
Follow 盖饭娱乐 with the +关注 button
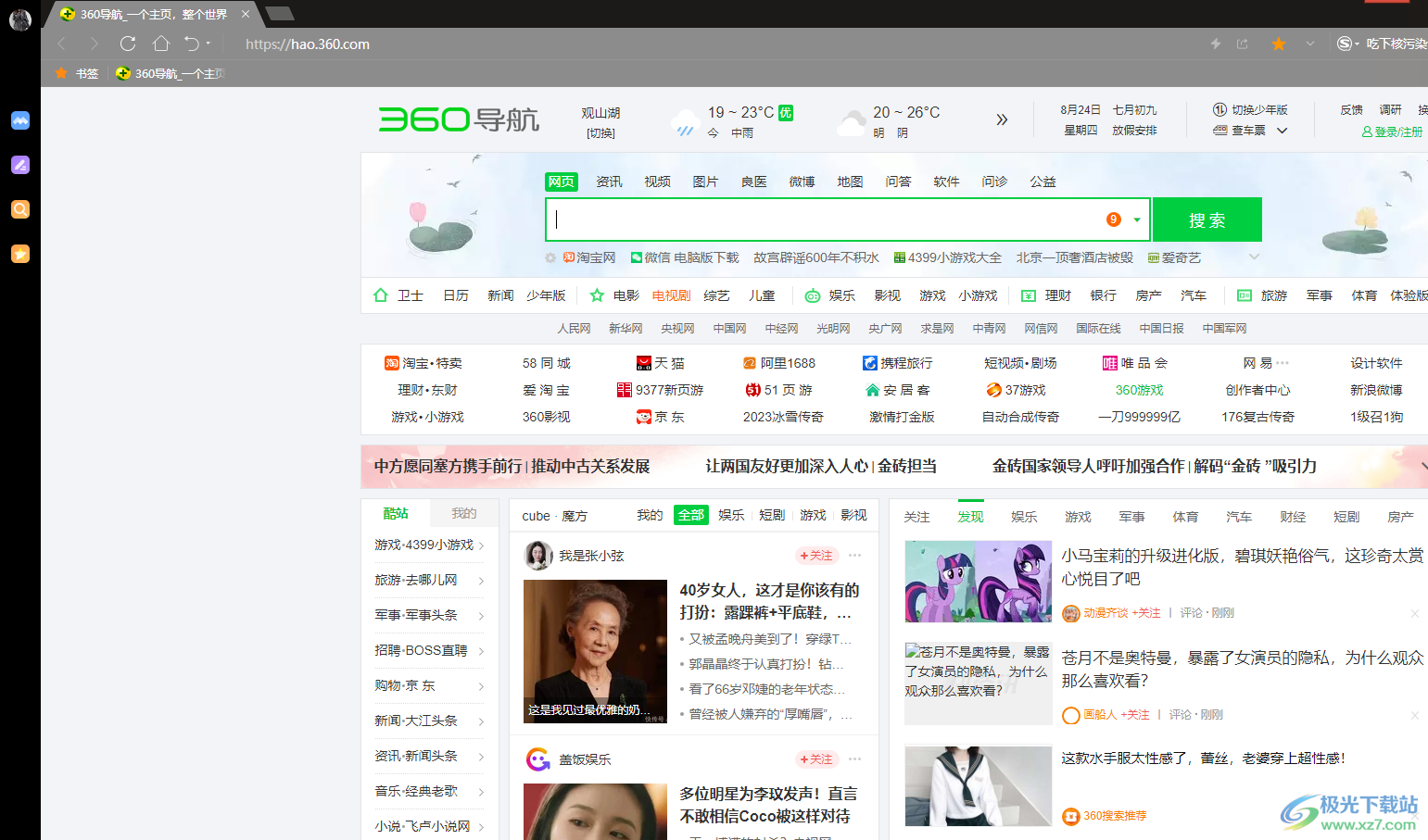point(816,759)
